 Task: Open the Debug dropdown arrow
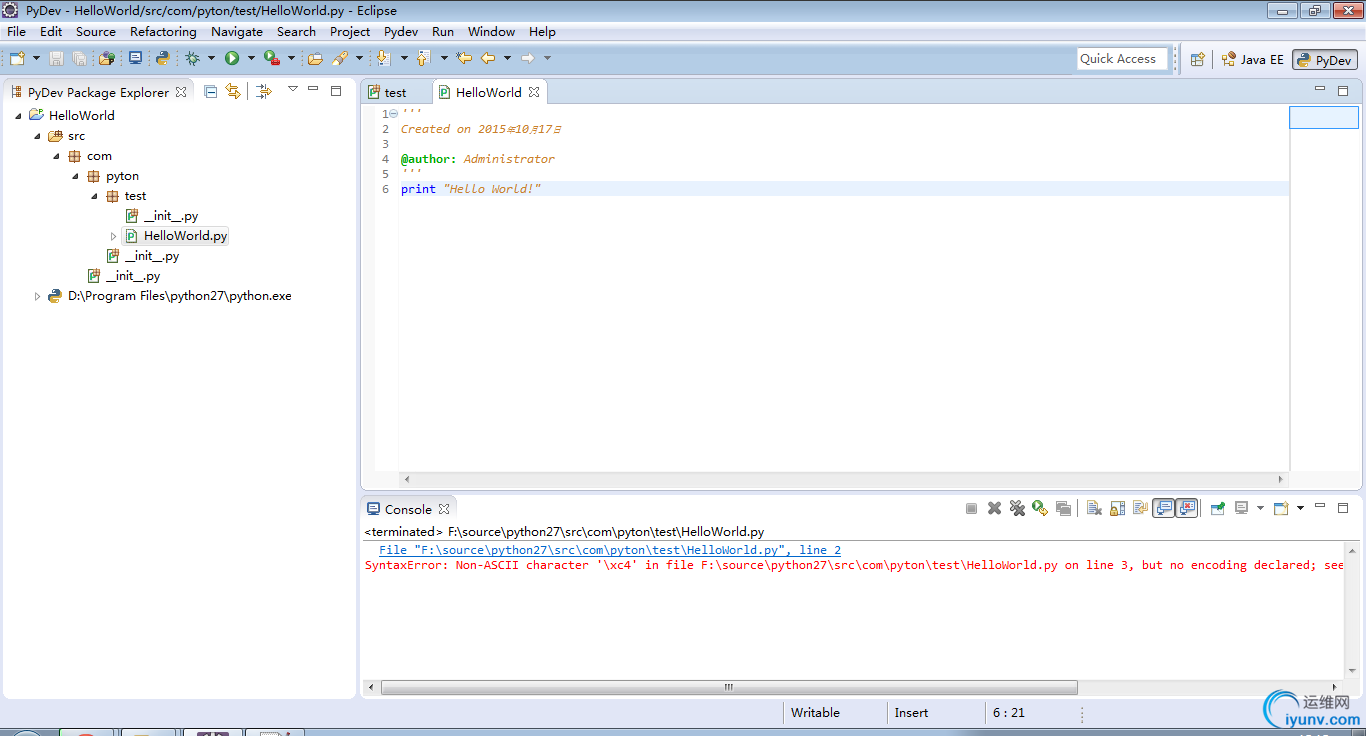pyautogui.click(x=211, y=59)
